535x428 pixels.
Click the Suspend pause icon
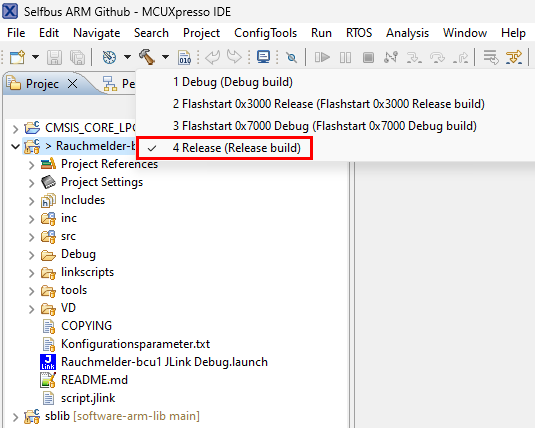345,57
